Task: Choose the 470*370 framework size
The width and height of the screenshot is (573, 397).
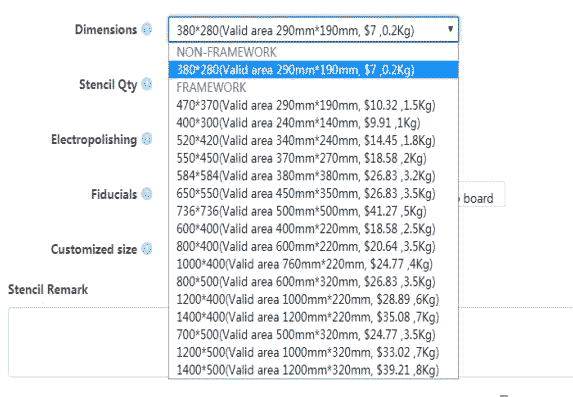Action: tap(313, 105)
